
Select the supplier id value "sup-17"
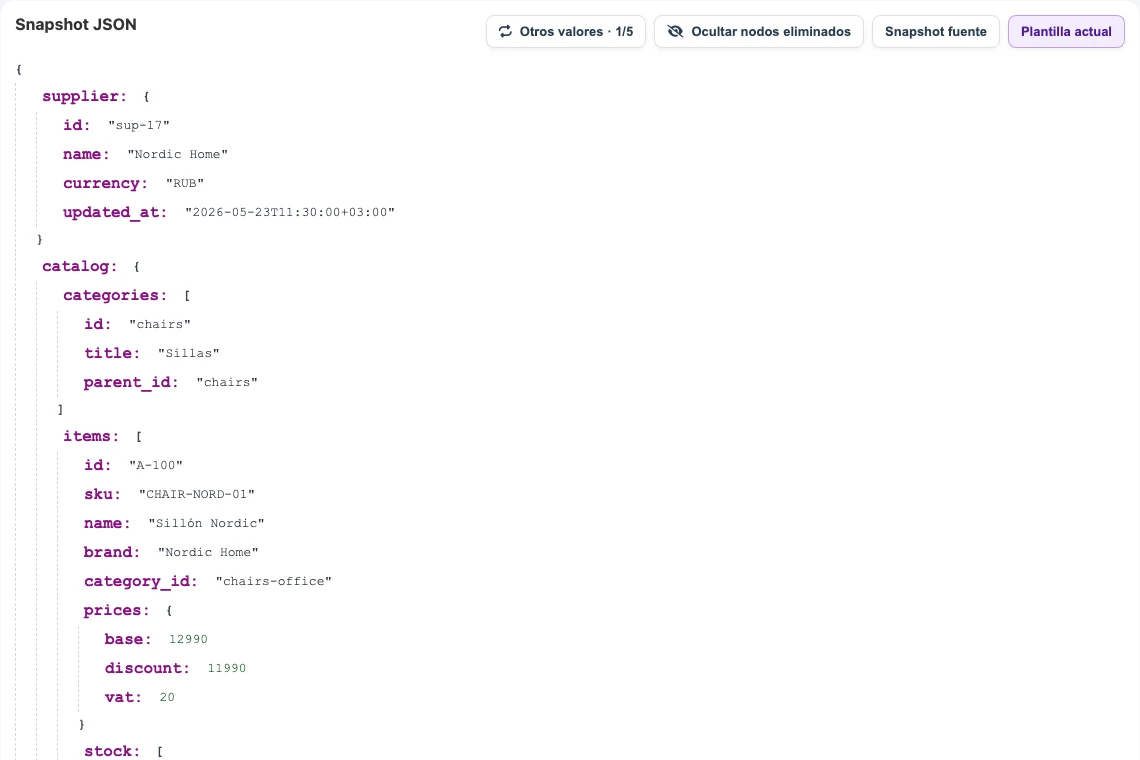pos(139,125)
